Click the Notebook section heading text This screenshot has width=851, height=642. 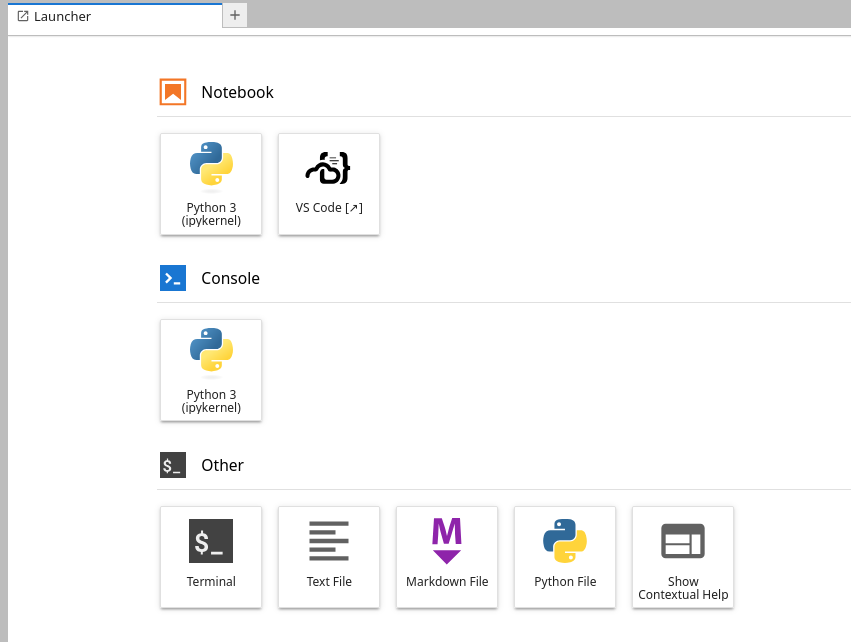pos(237,92)
